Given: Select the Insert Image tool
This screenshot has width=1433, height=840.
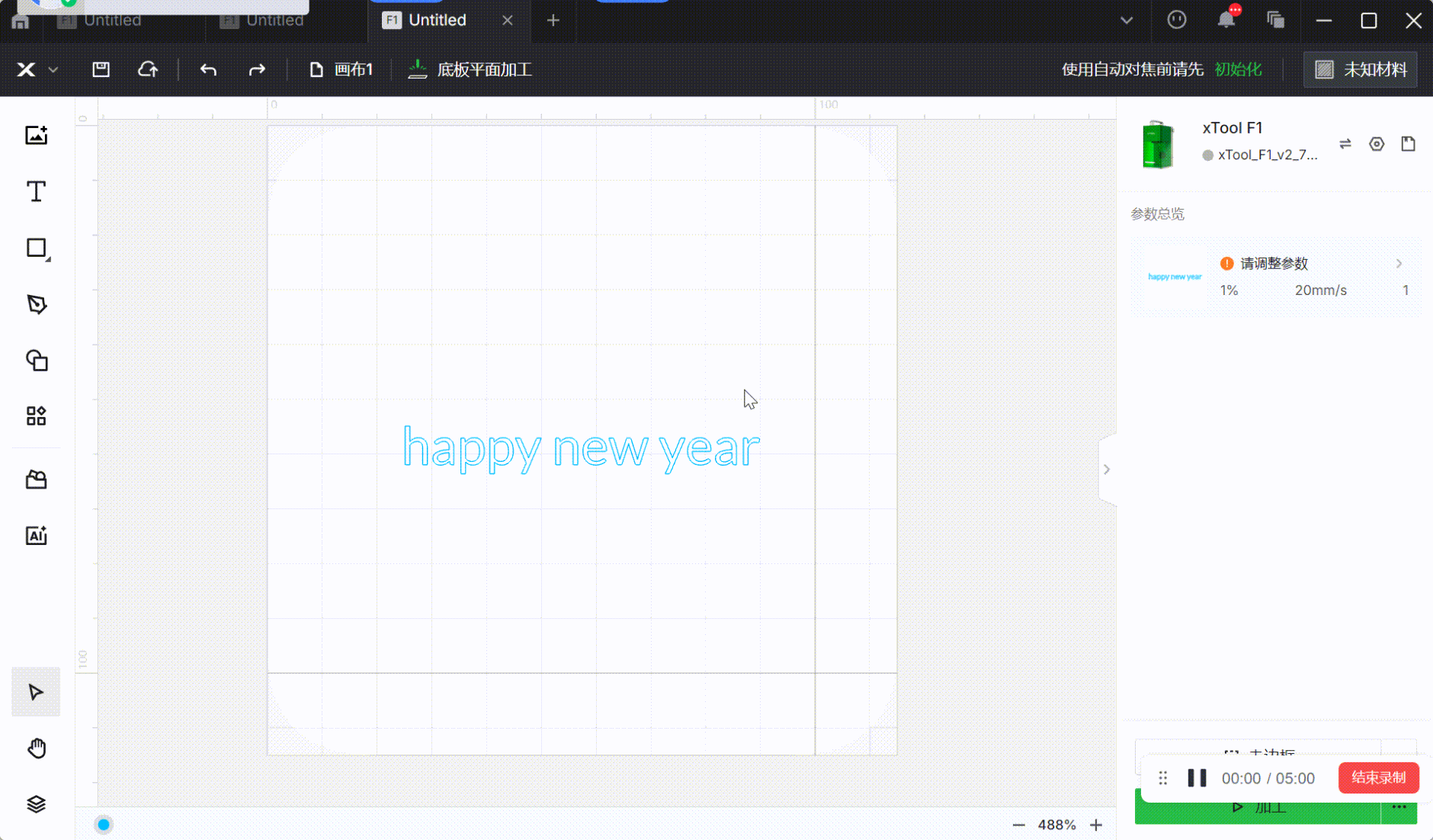Looking at the screenshot, I should [x=36, y=136].
